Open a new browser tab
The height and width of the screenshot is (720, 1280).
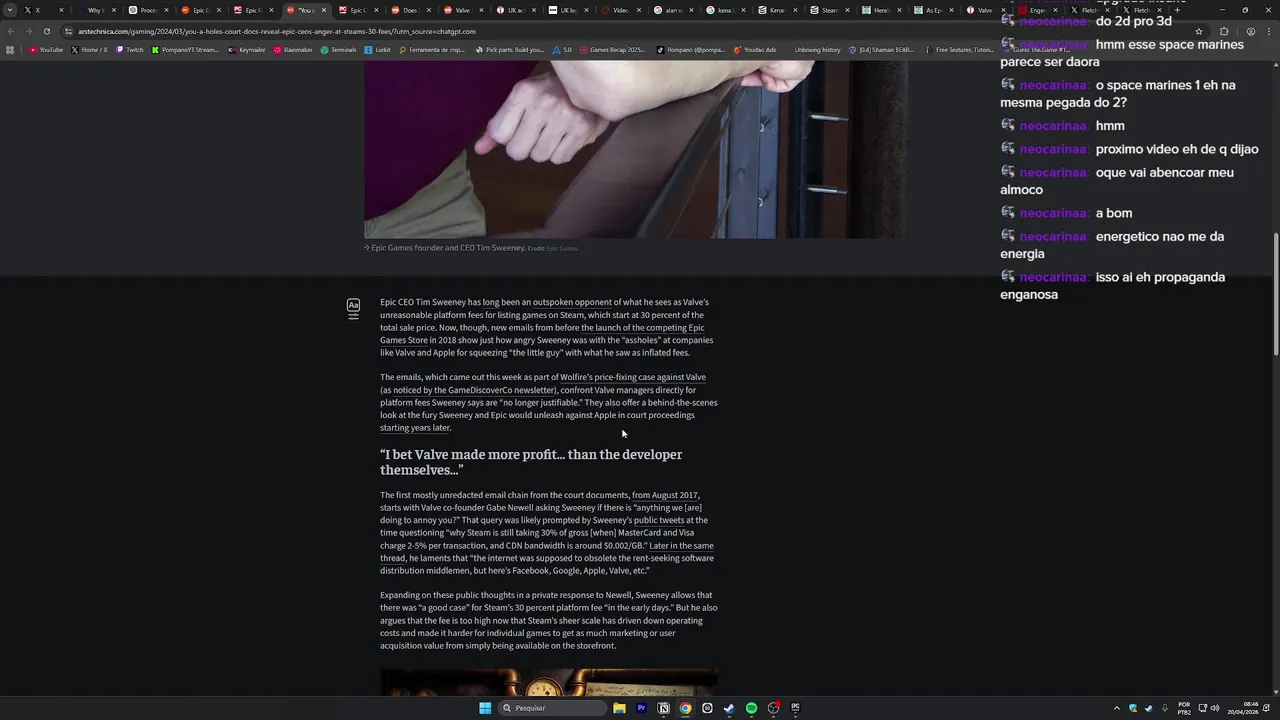coord(1177,10)
